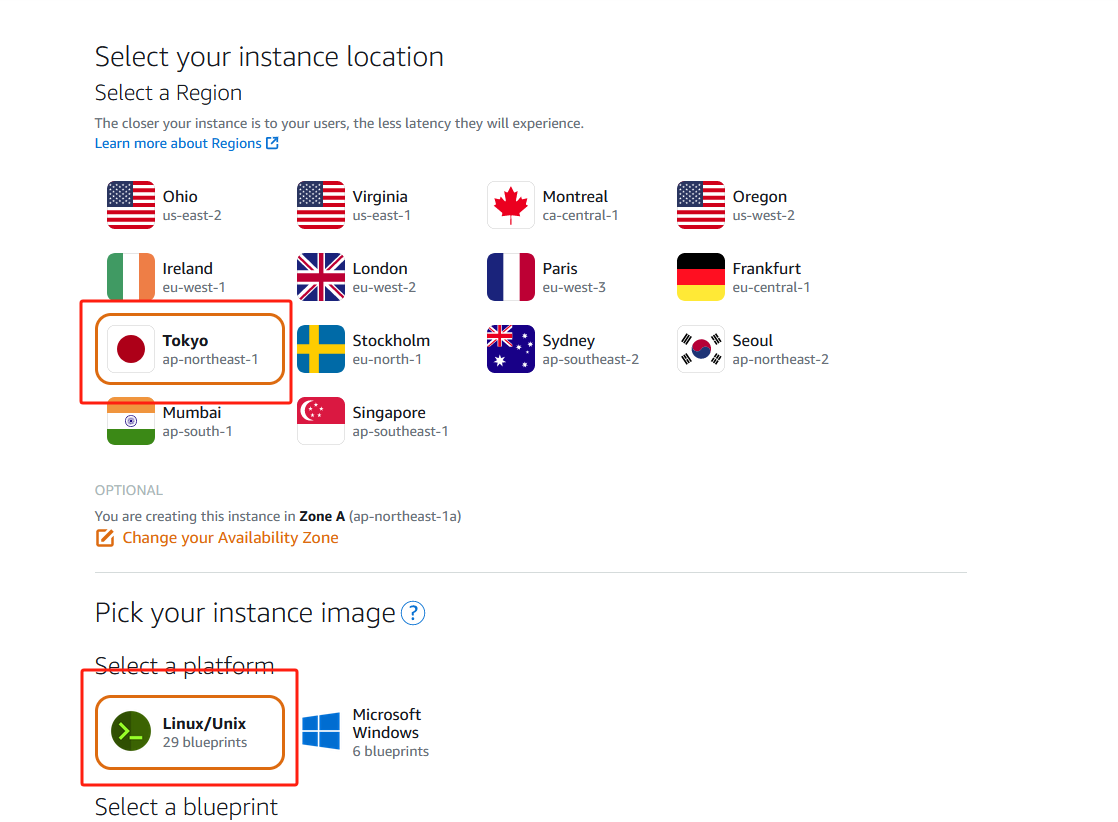The width and height of the screenshot is (1118, 822).
Task: Click the Microsoft Windows logo icon
Action: [321, 731]
